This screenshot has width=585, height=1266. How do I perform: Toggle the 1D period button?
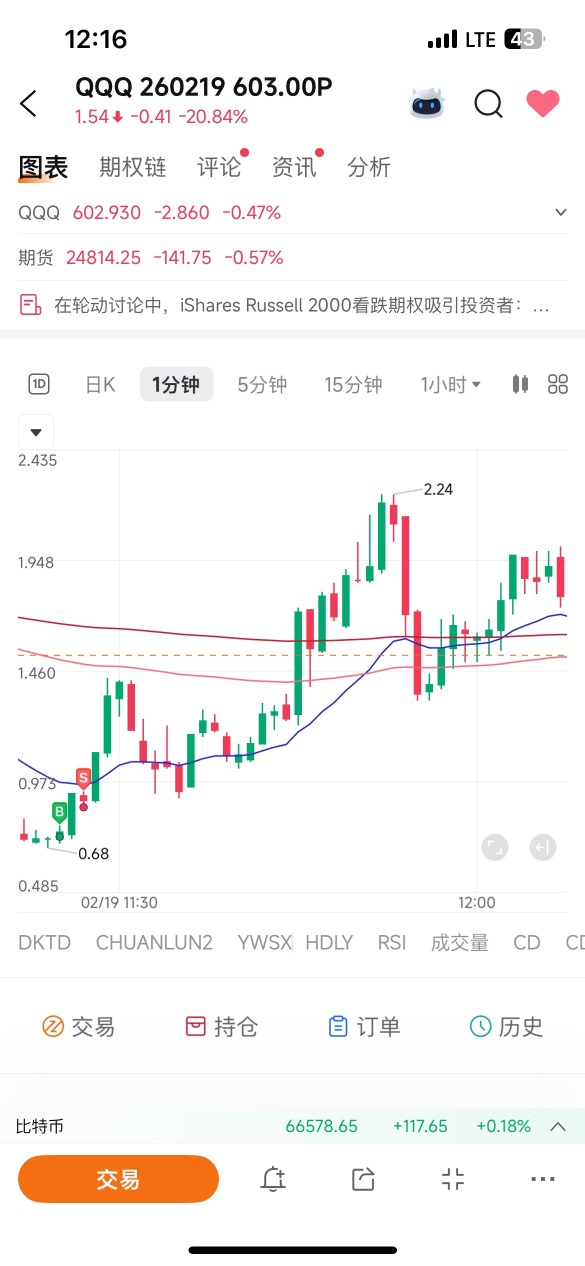[x=39, y=384]
